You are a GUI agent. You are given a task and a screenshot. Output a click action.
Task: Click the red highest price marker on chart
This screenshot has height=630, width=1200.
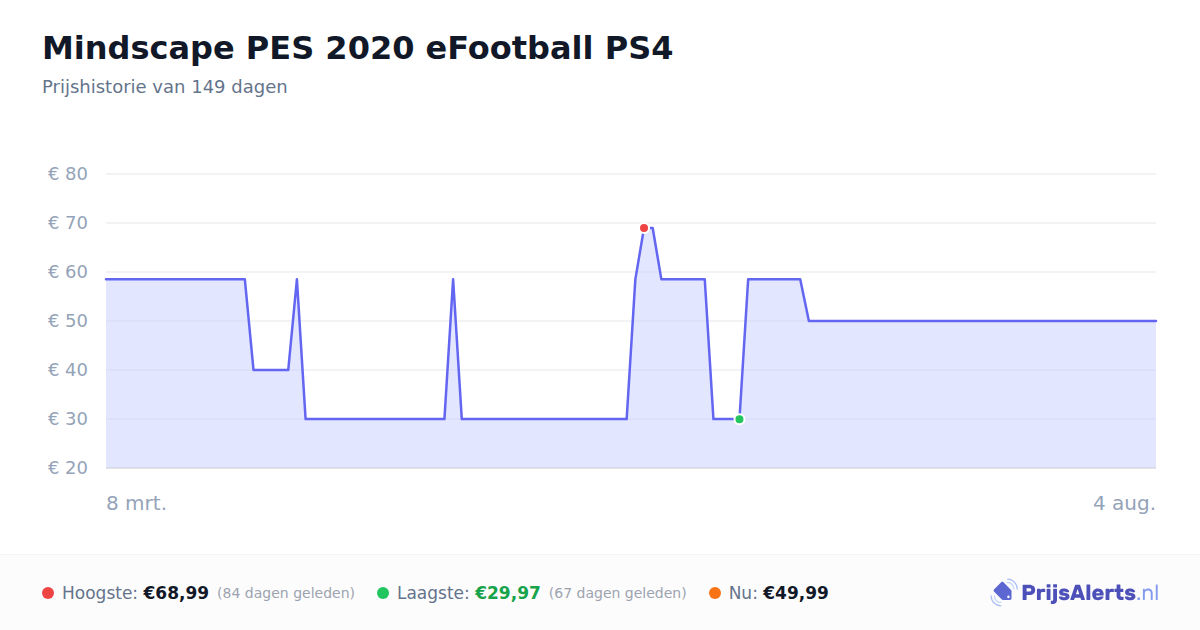coord(644,228)
